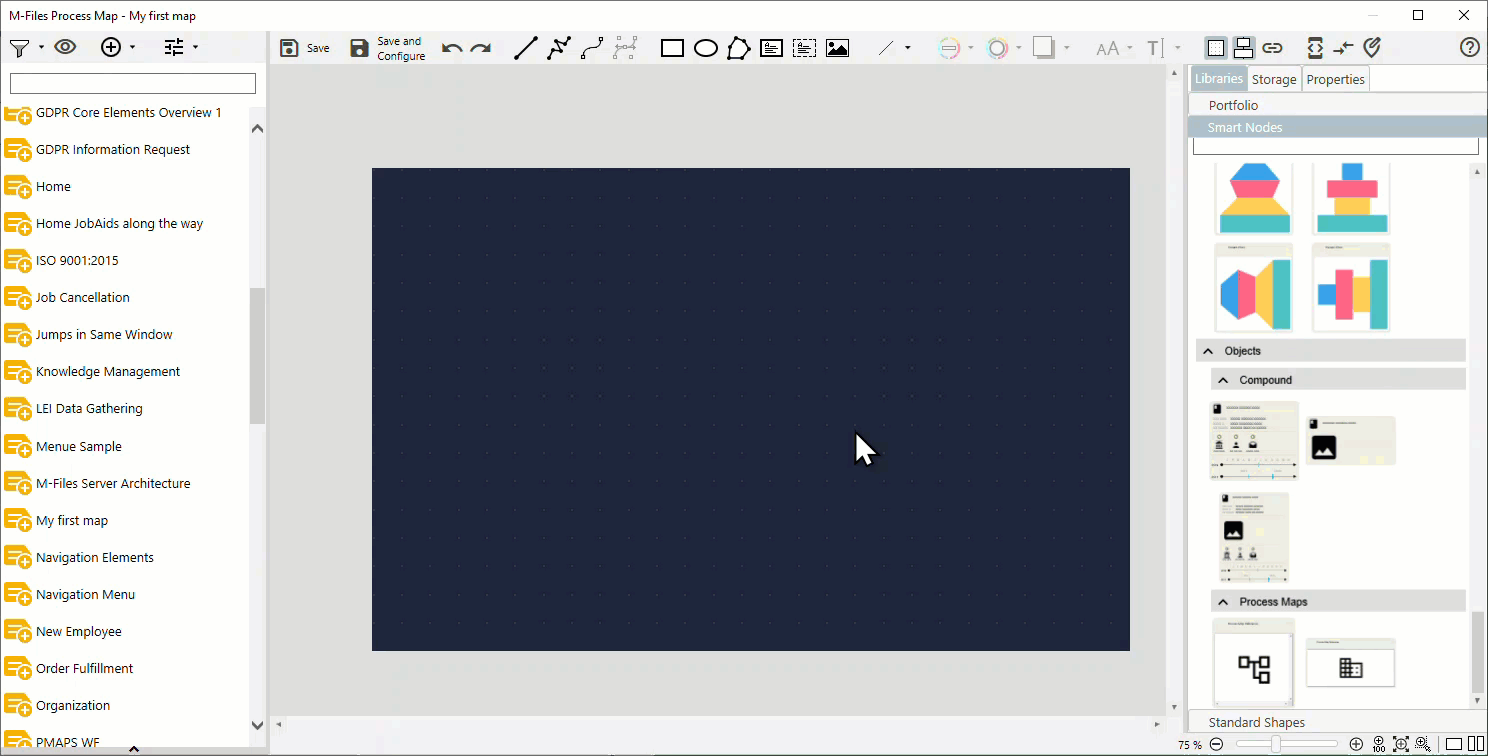Screen dimensions: 1488x756
Task: Select the rectangle shape tool
Action: [672, 48]
